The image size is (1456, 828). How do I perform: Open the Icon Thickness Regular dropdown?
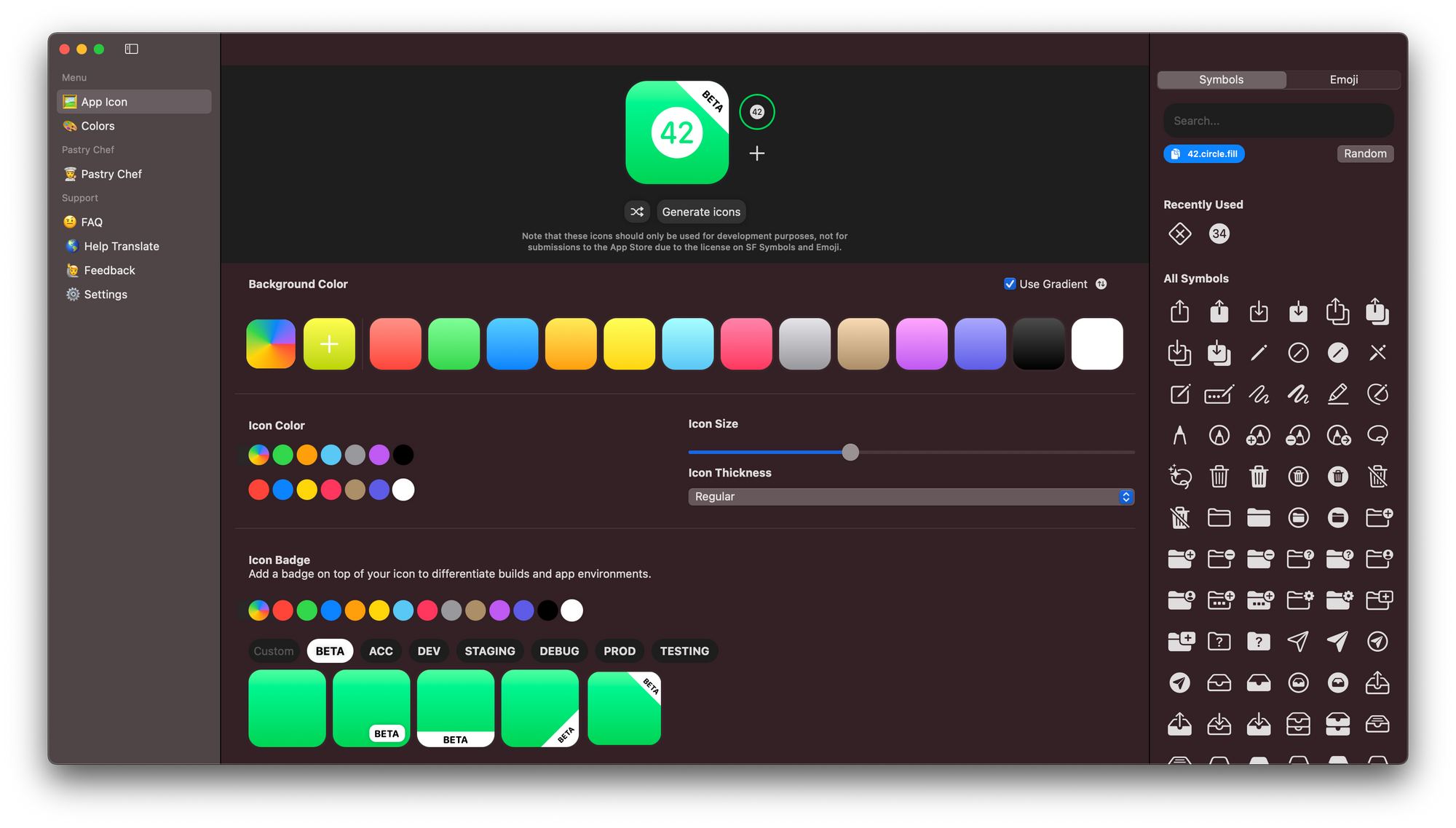click(911, 496)
